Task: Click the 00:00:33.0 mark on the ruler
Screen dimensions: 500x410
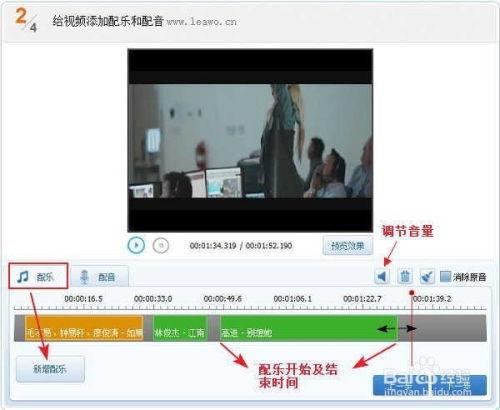Action: click(x=153, y=299)
